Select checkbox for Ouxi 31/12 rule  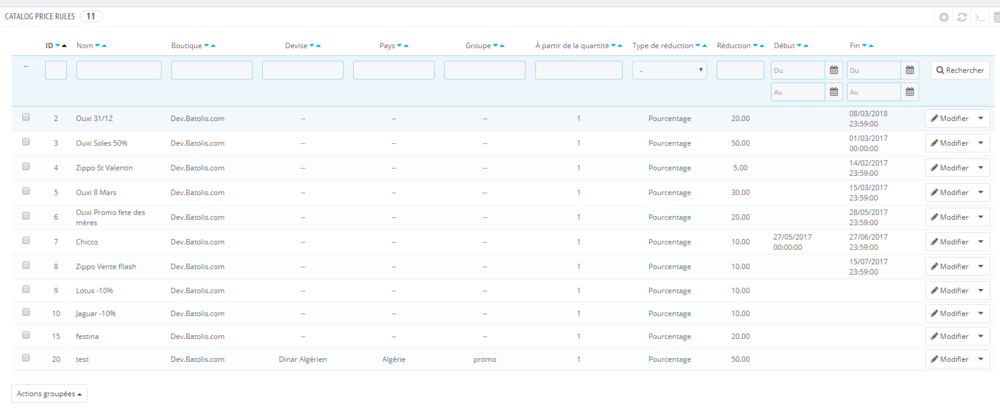coord(26,117)
